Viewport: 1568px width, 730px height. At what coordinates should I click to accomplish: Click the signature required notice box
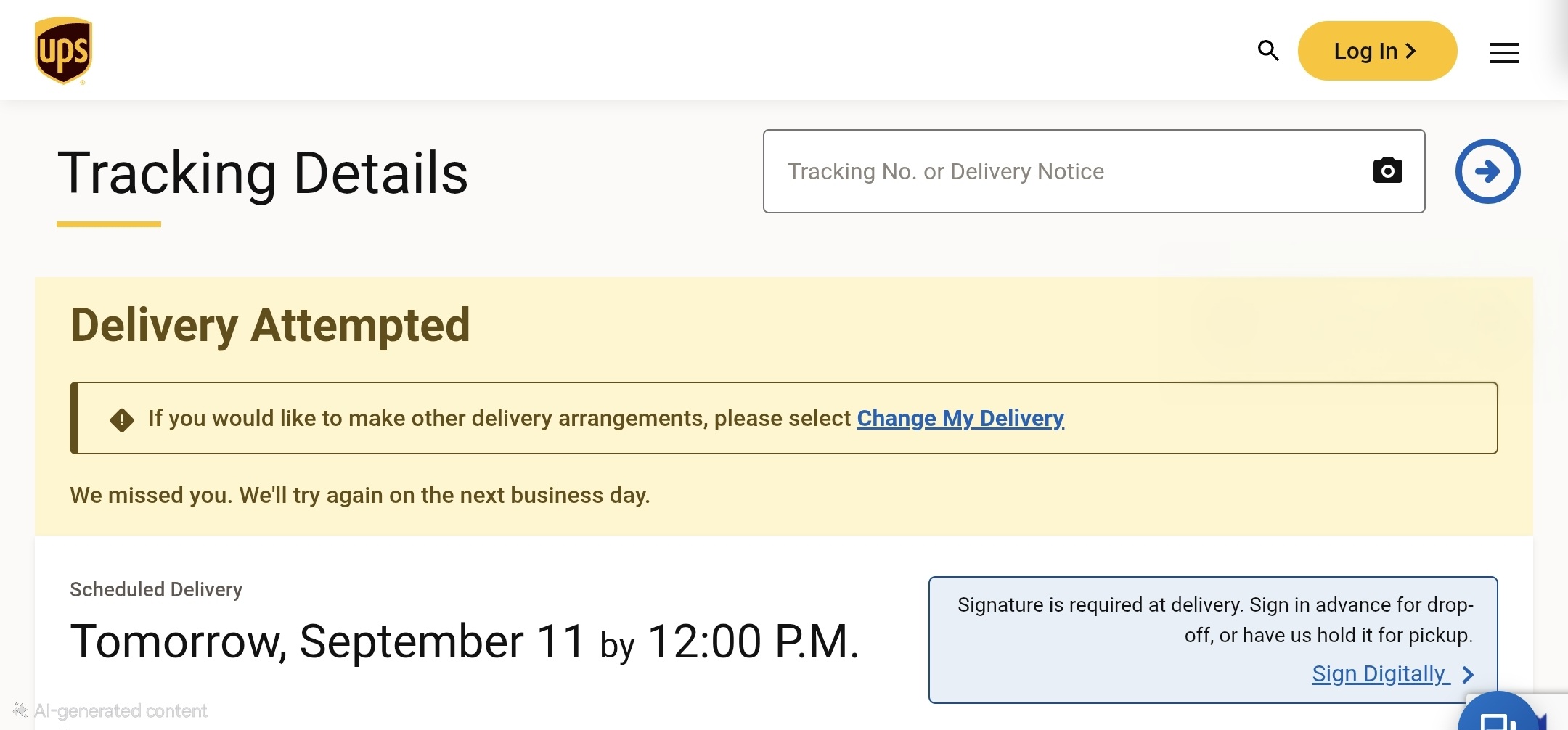[x=1213, y=640]
